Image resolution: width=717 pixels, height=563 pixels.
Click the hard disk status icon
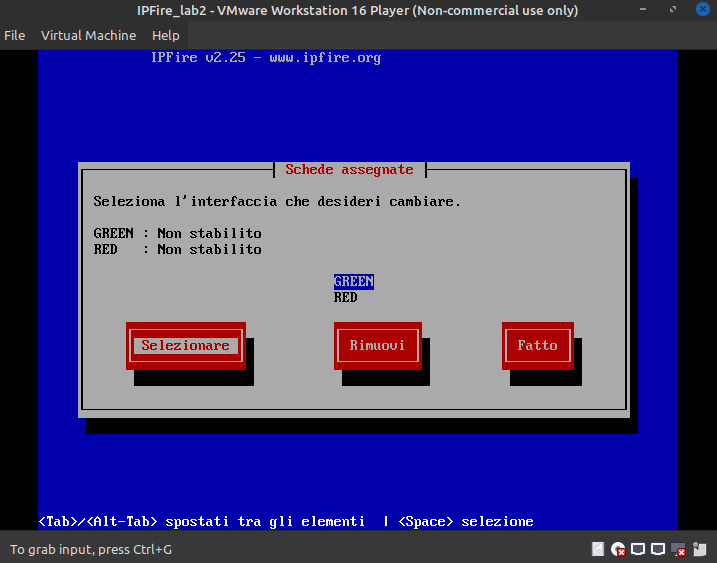pyautogui.click(x=598, y=549)
